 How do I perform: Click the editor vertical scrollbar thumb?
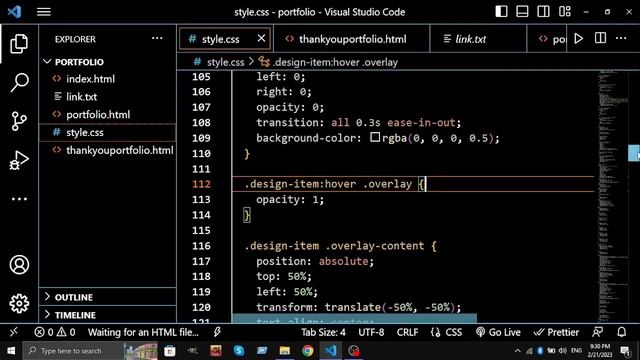coord(634,153)
